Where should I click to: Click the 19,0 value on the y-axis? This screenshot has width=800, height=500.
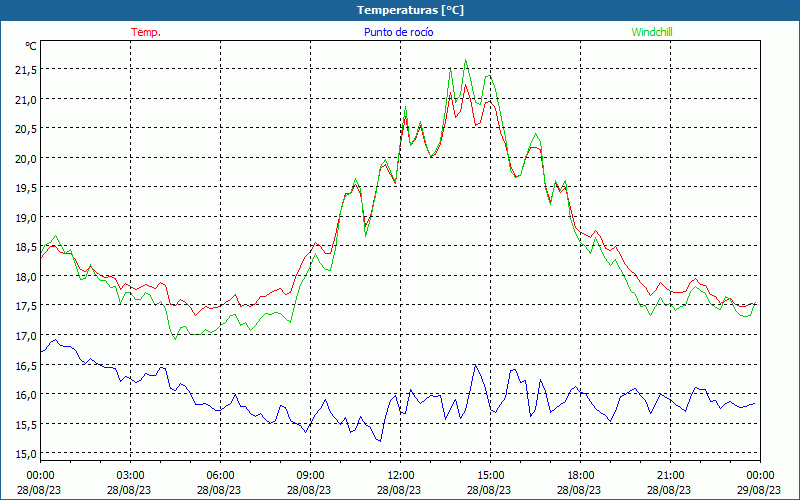click(x=26, y=218)
